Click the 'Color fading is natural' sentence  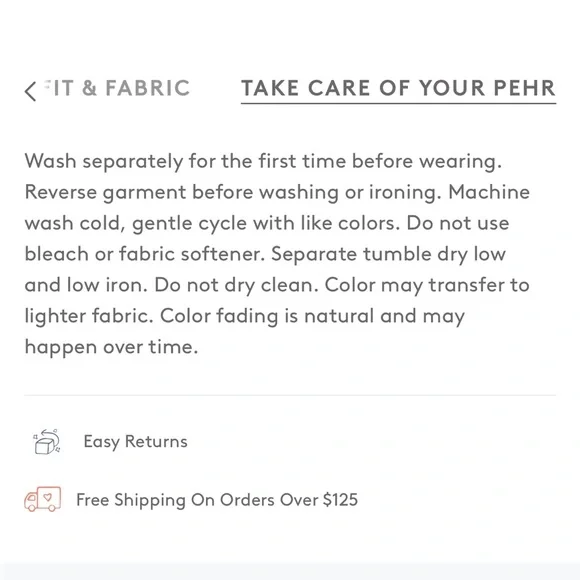tap(267, 317)
